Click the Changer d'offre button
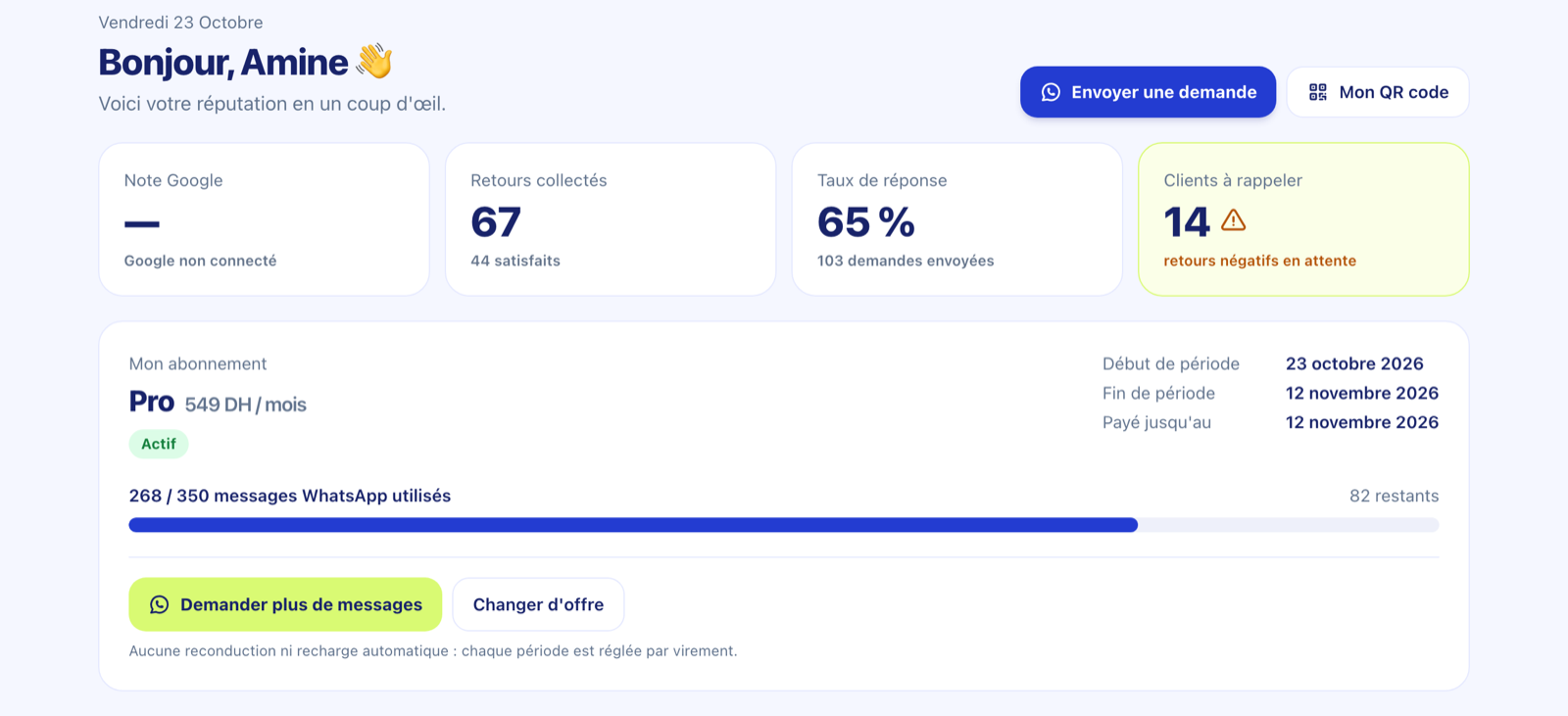The width and height of the screenshot is (1568, 716). 538,604
